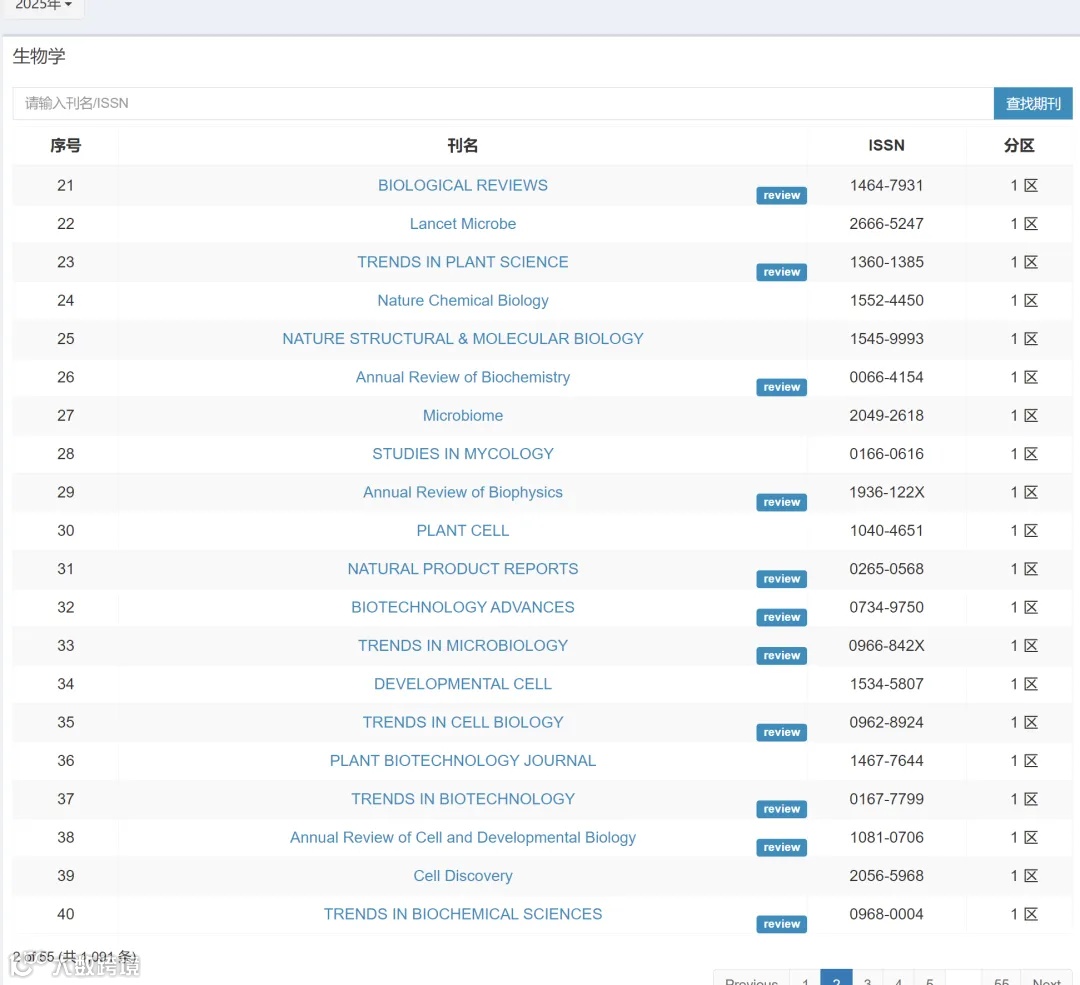Open BIOTECHNOLOGY ADVANCES link

click(x=463, y=608)
